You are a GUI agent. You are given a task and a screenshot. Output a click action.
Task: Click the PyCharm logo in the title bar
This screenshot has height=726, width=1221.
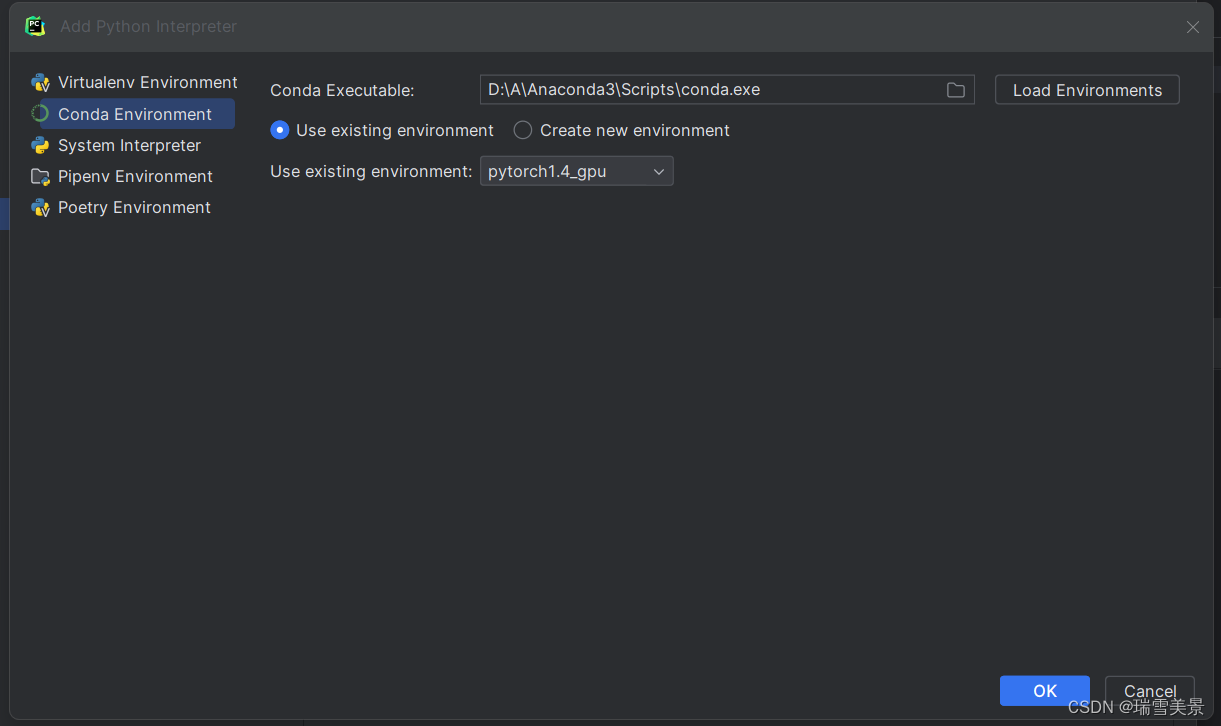tap(36, 27)
